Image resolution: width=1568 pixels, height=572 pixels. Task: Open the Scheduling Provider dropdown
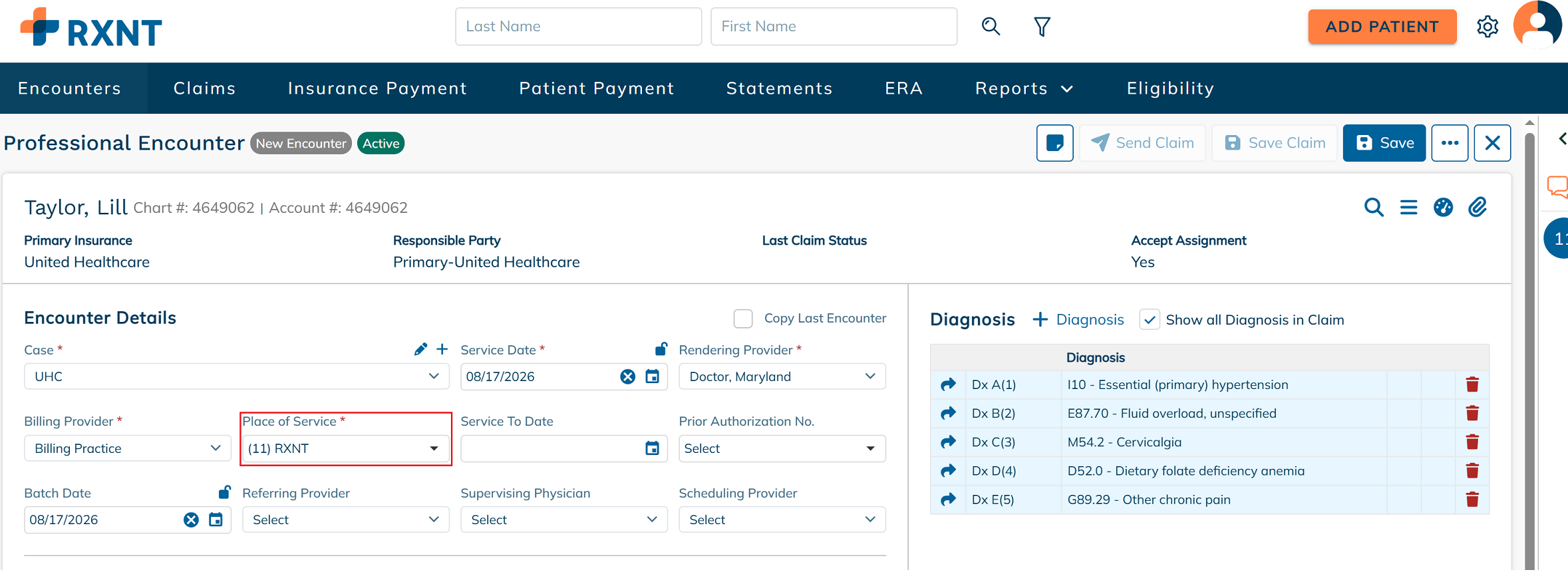tap(782, 520)
